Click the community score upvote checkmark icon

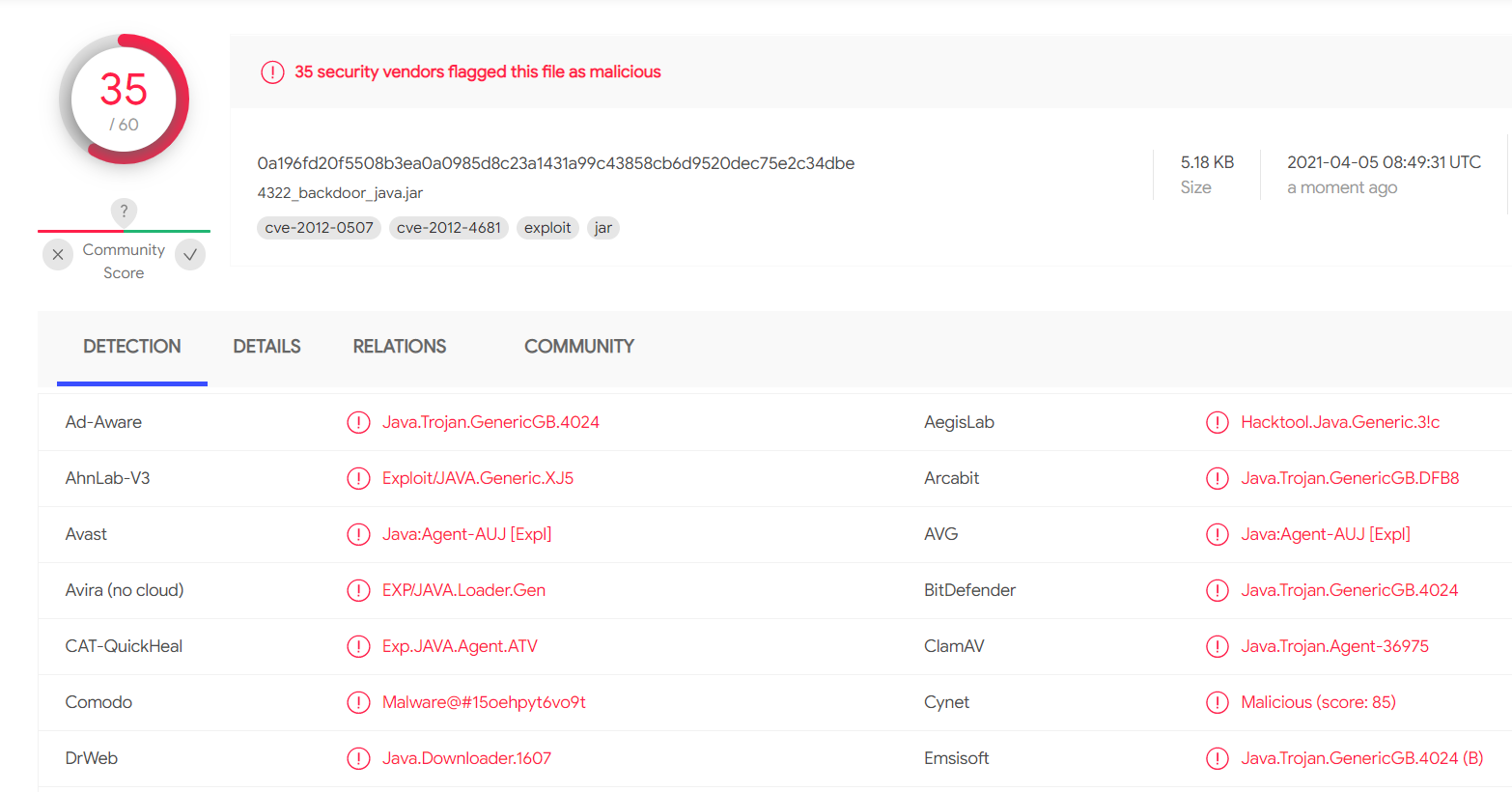point(190,255)
